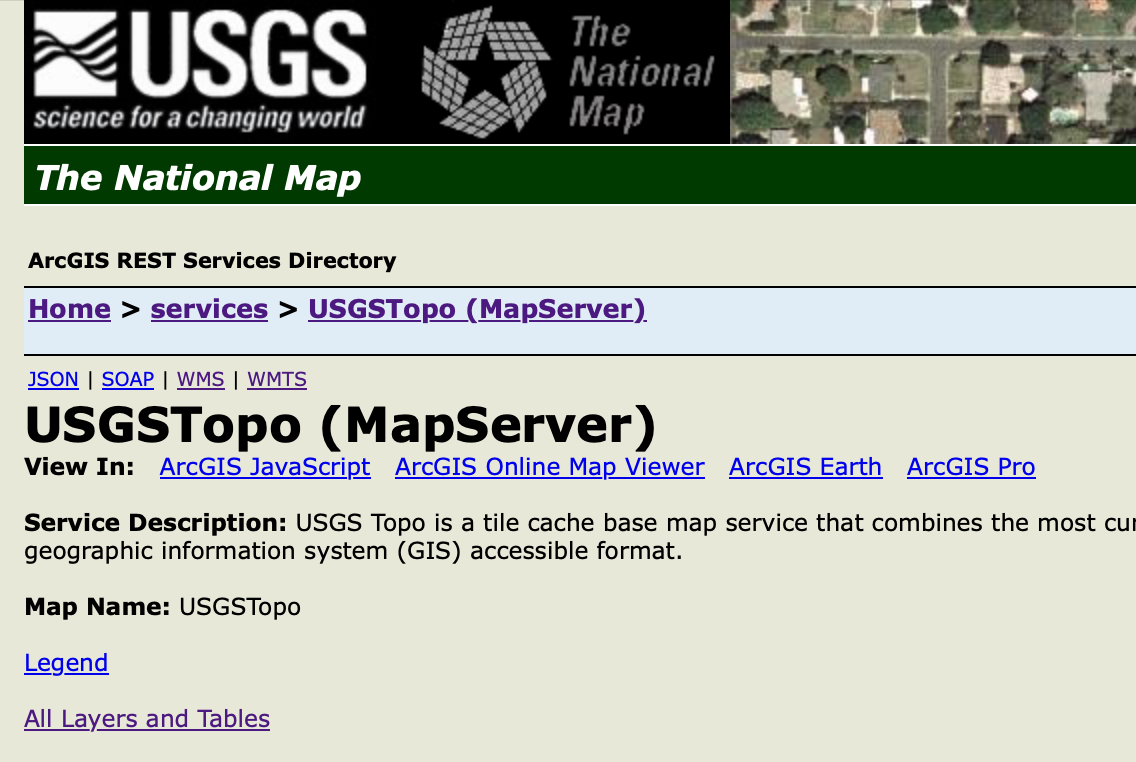
Task: Click the green 'The National Map' title bar
Action: 580,175
